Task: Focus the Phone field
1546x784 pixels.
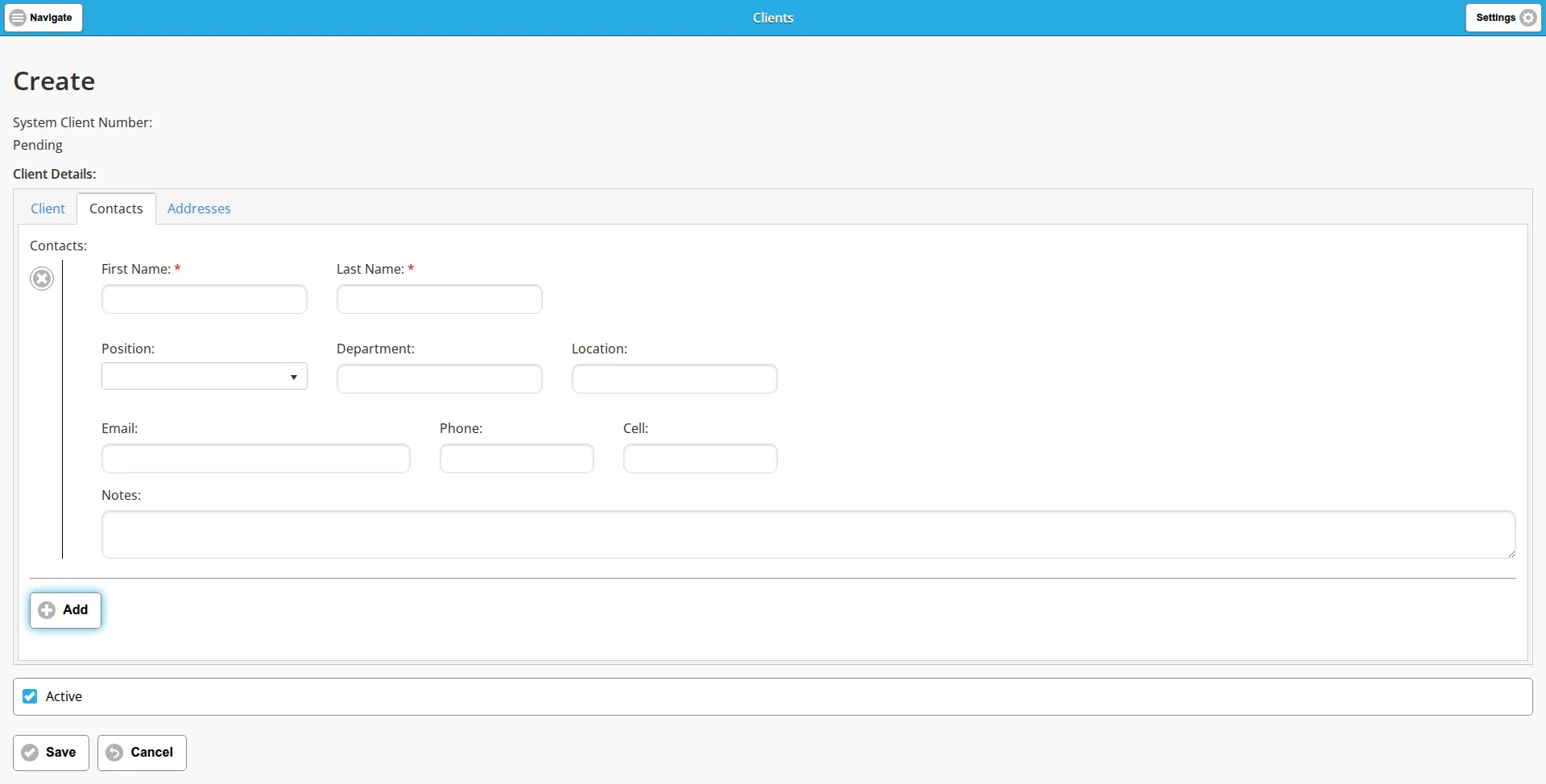Action: 517,458
